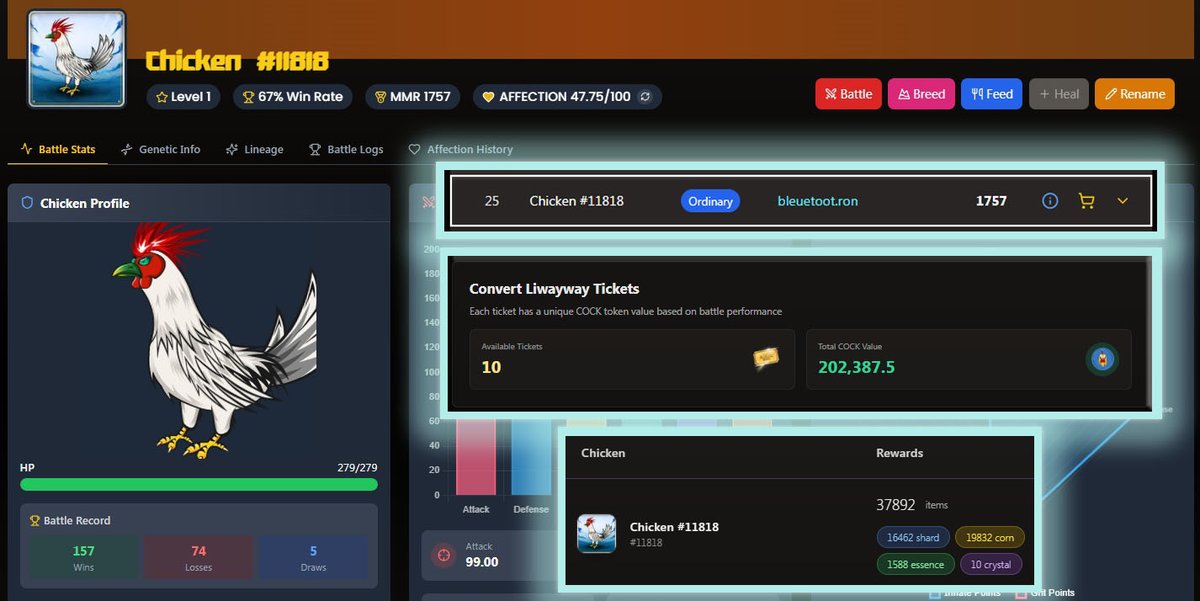This screenshot has width=1200, height=601.
Task: Click Total COCK Value 202,387.5
Action: (x=856, y=367)
